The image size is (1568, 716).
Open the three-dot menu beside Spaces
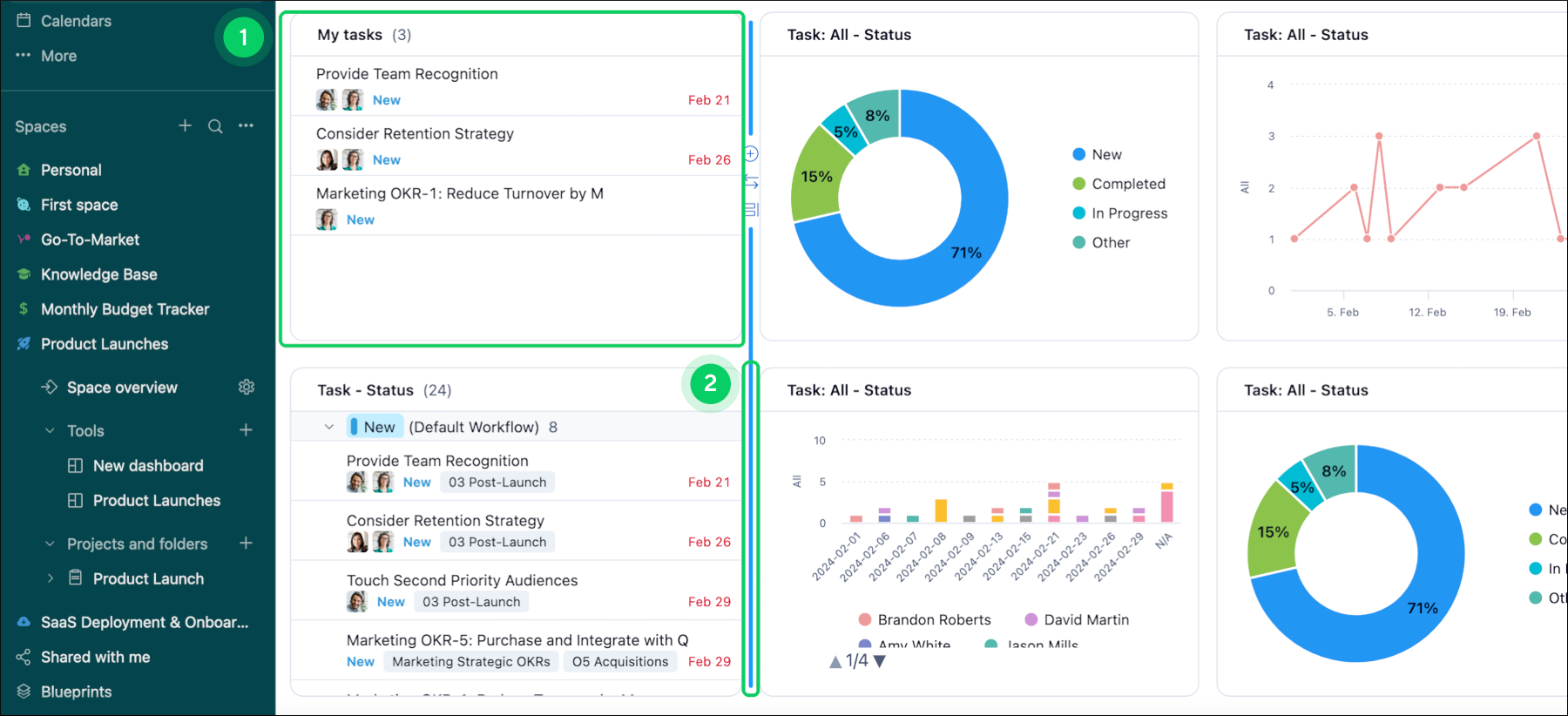[x=247, y=126]
